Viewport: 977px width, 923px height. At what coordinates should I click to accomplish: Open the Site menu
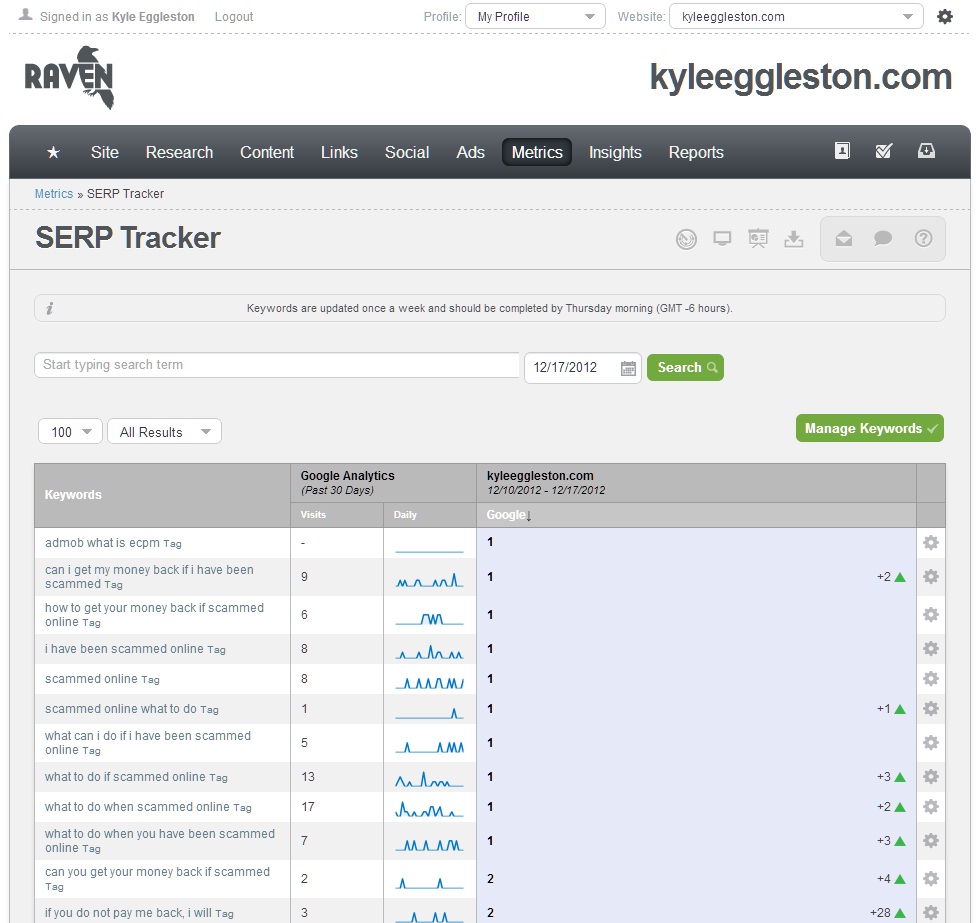pyautogui.click(x=105, y=152)
